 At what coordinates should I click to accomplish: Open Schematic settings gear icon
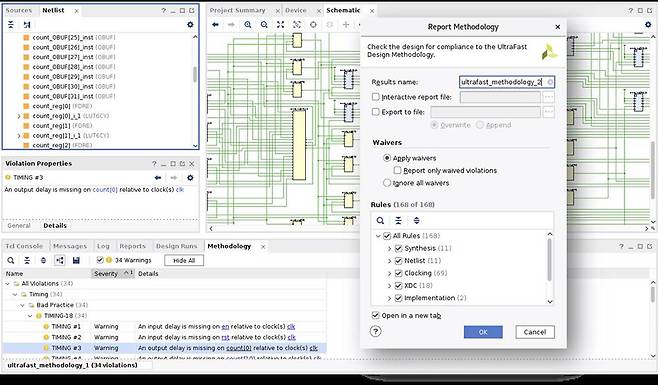648,25
